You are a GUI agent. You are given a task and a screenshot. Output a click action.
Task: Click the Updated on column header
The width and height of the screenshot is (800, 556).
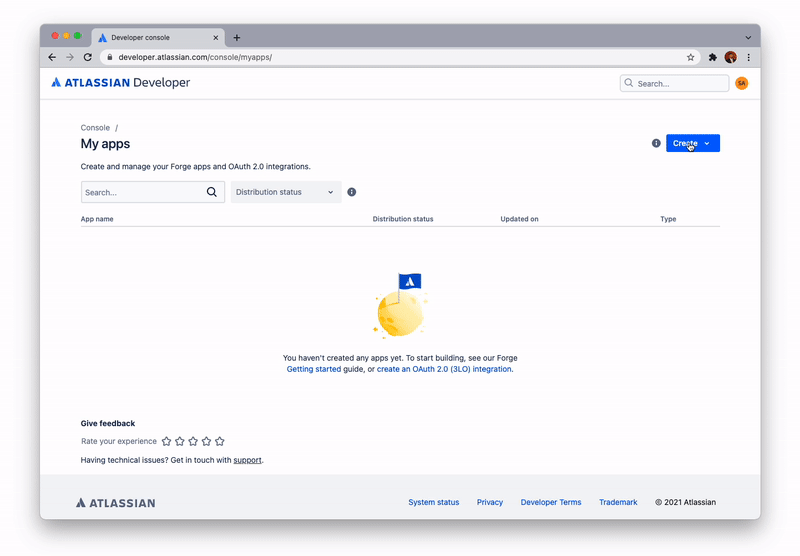519,219
